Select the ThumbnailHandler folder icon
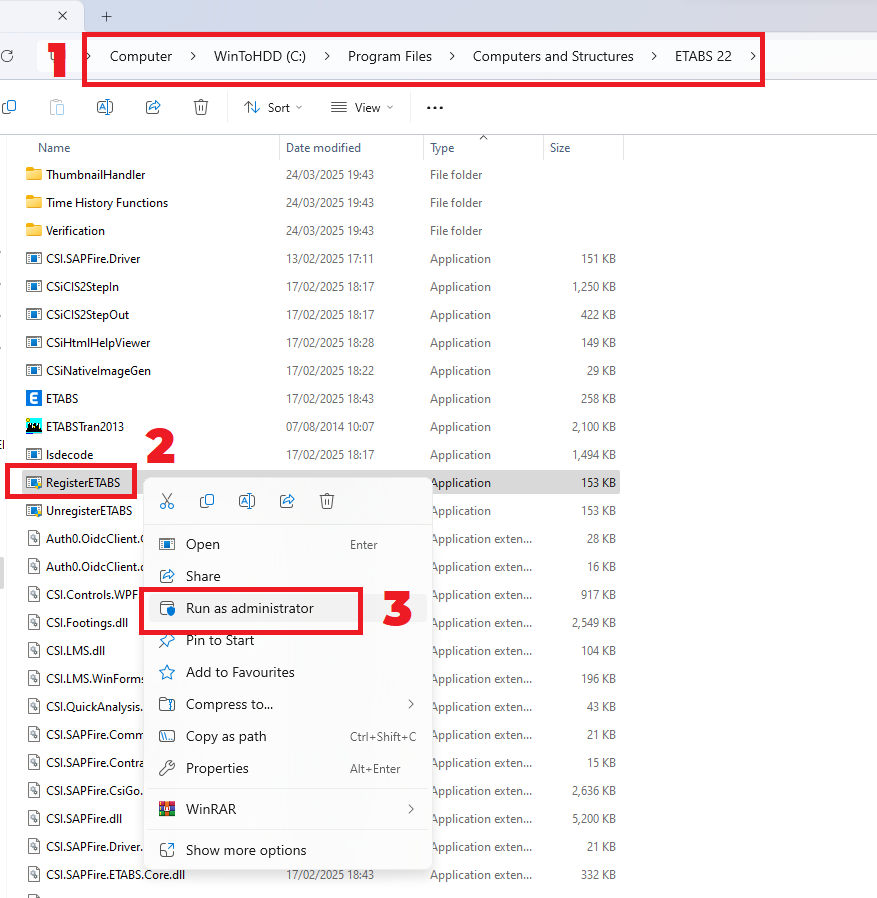Viewport: 877px width, 898px height. (34, 174)
